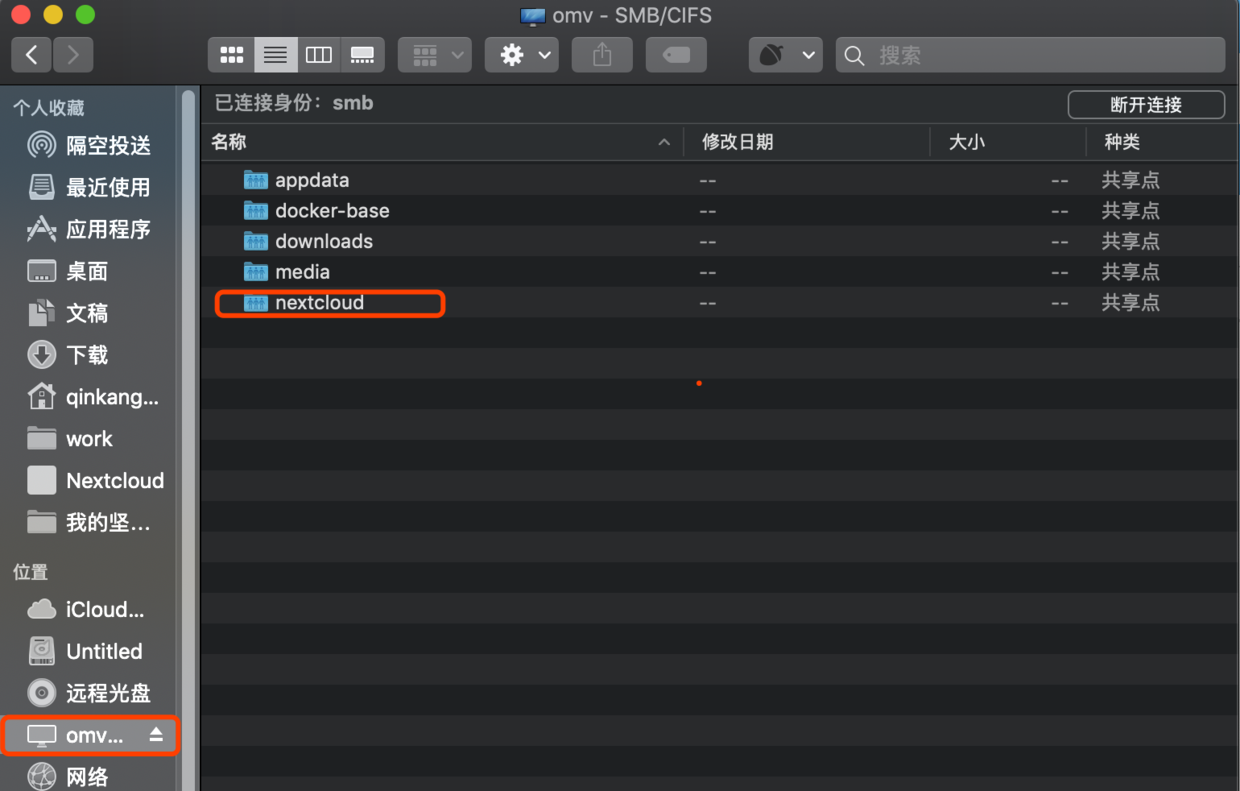Switch to column view
1240x791 pixels.
tap(319, 55)
